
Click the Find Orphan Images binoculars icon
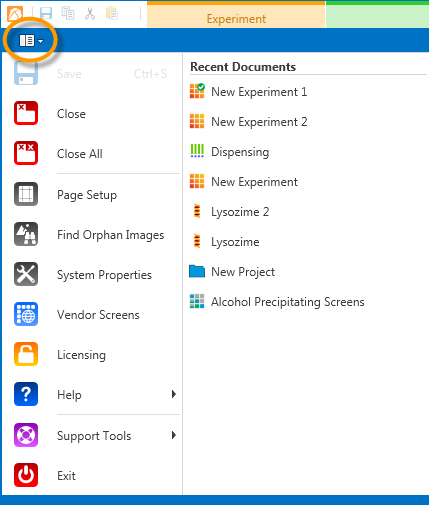(26, 234)
